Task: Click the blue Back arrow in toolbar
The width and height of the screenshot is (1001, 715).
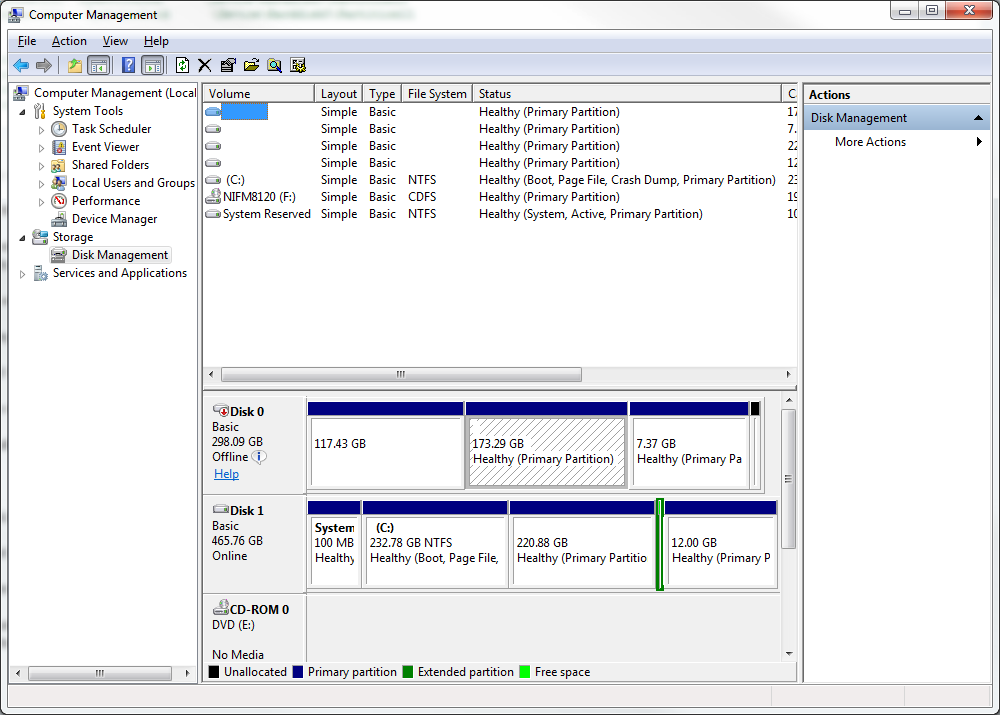Action: click(x=20, y=65)
